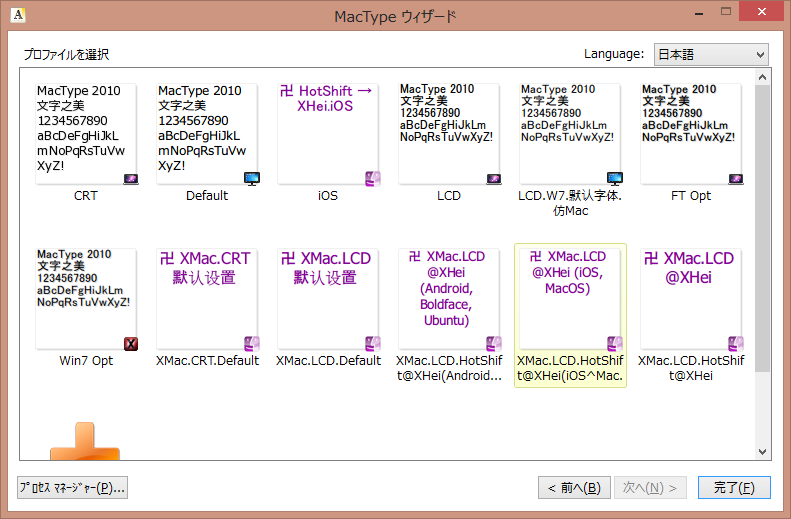Viewport: 791px width, 519px height.
Task: Click the MacType app icon in title bar
Action: click(18, 15)
